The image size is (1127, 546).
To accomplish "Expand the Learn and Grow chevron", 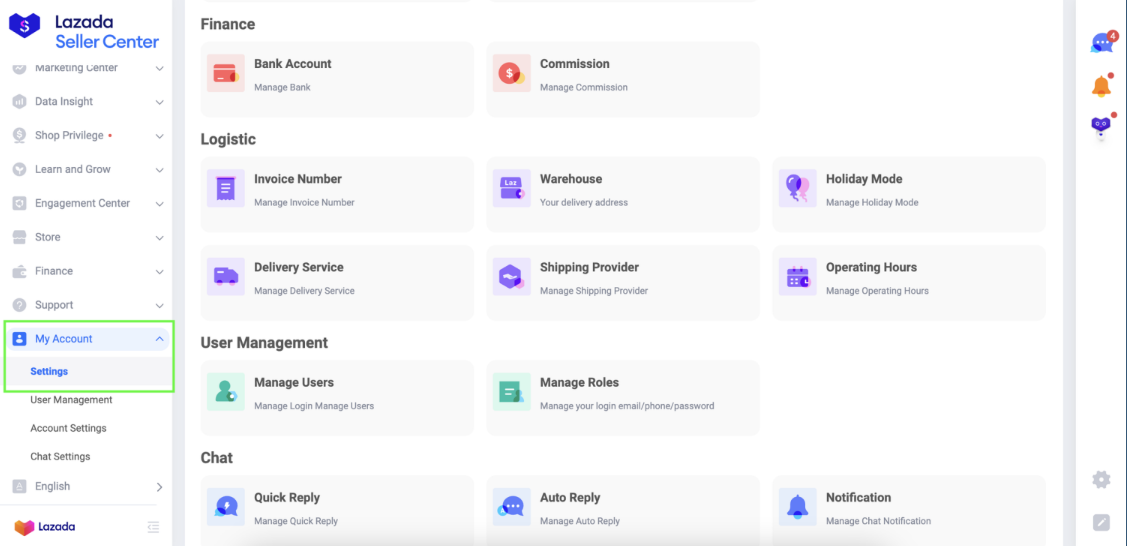I will [160, 170].
